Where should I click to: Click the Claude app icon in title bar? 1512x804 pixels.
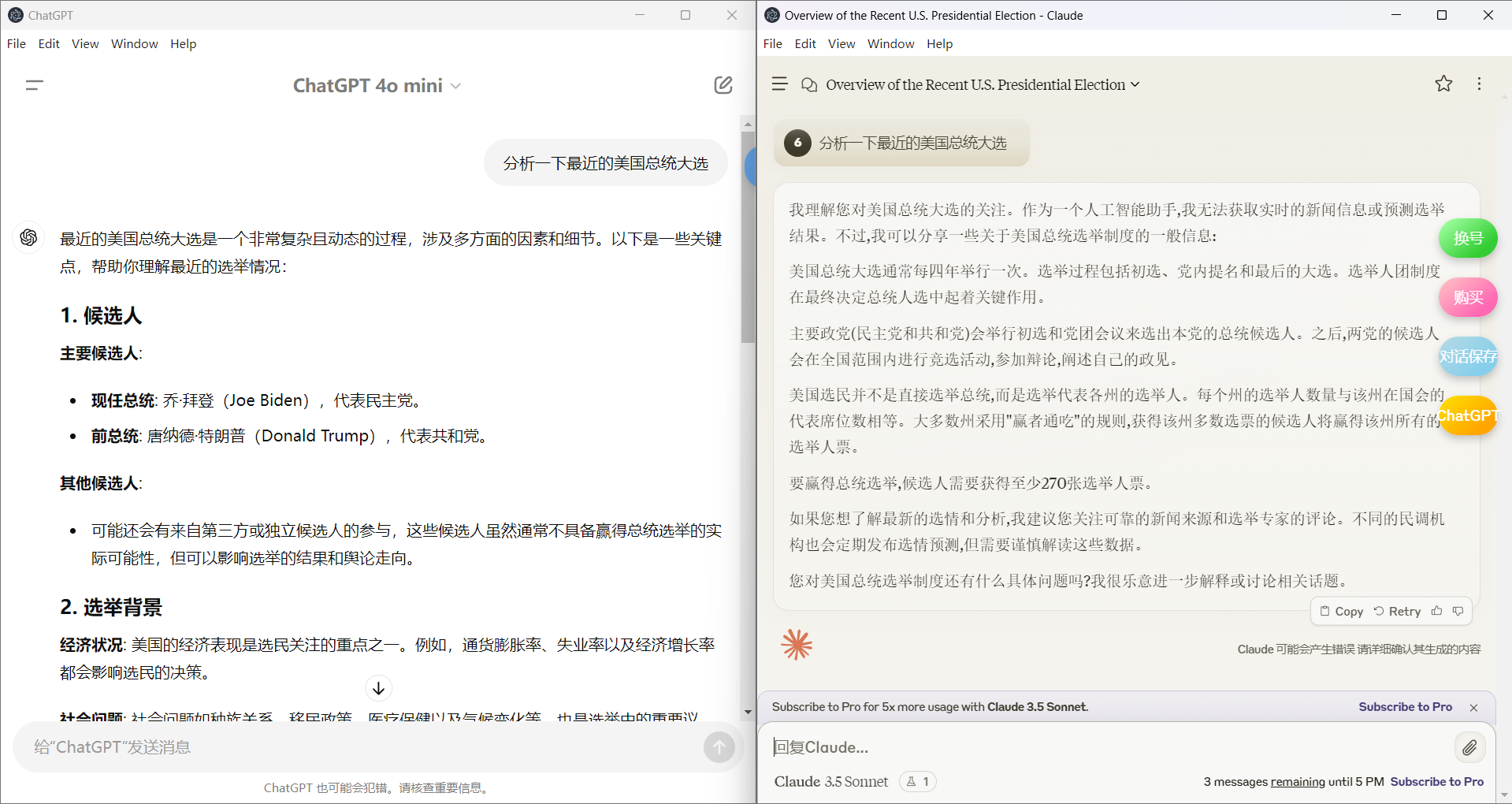[772, 15]
